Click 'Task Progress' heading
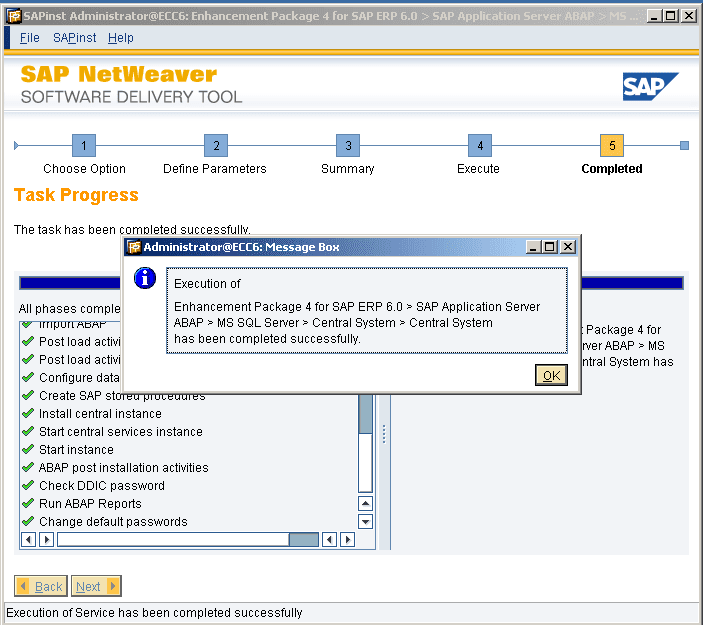703x625 pixels. coord(76,195)
